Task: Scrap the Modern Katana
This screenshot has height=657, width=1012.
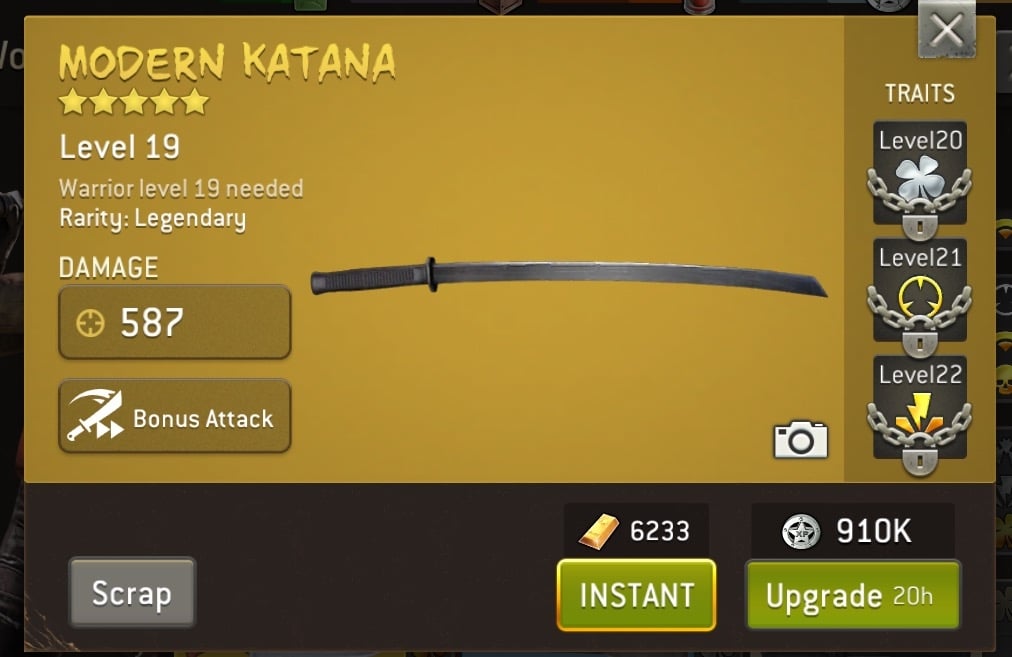Action: [x=132, y=592]
